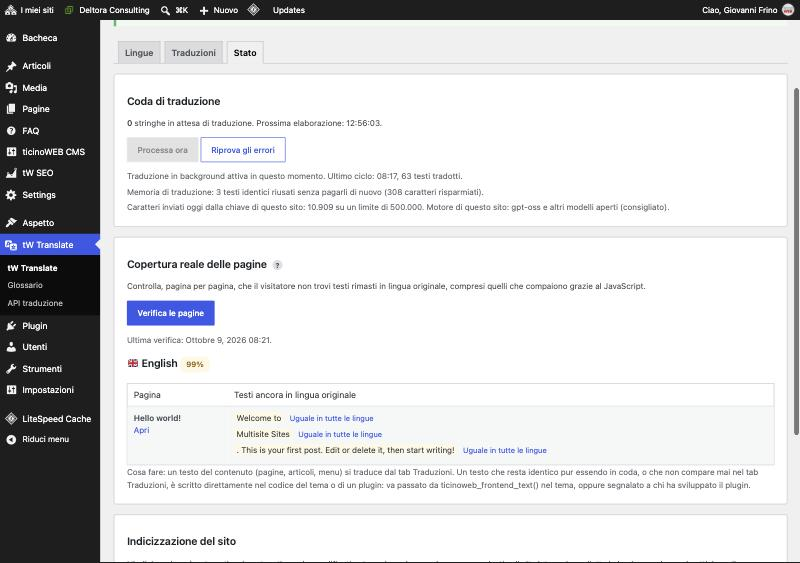This screenshot has width=800, height=563.
Task: Click the 99% coverage badge for English
Action: pyautogui.click(x=195, y=364)
